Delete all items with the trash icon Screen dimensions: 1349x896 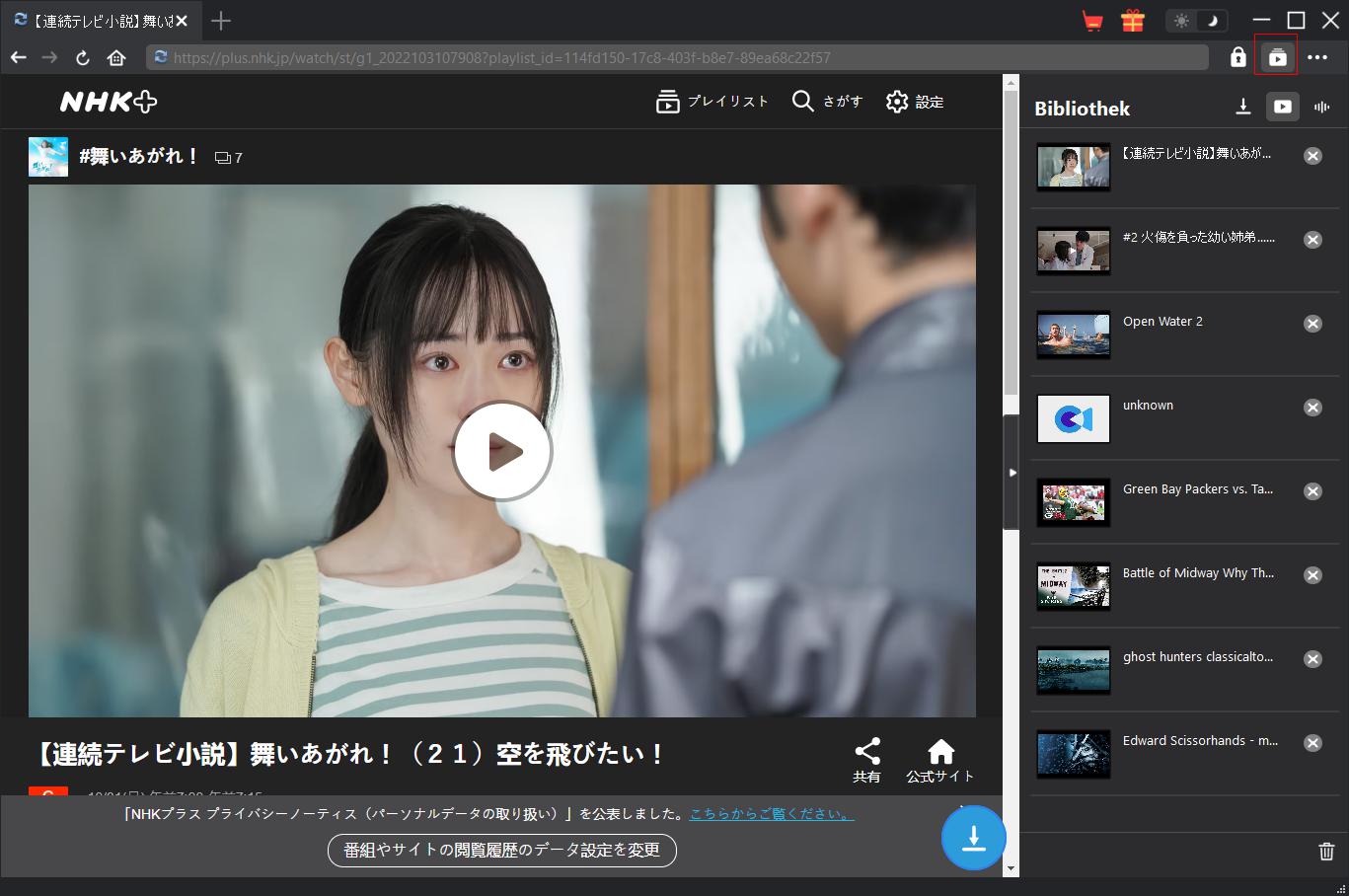1326,851
